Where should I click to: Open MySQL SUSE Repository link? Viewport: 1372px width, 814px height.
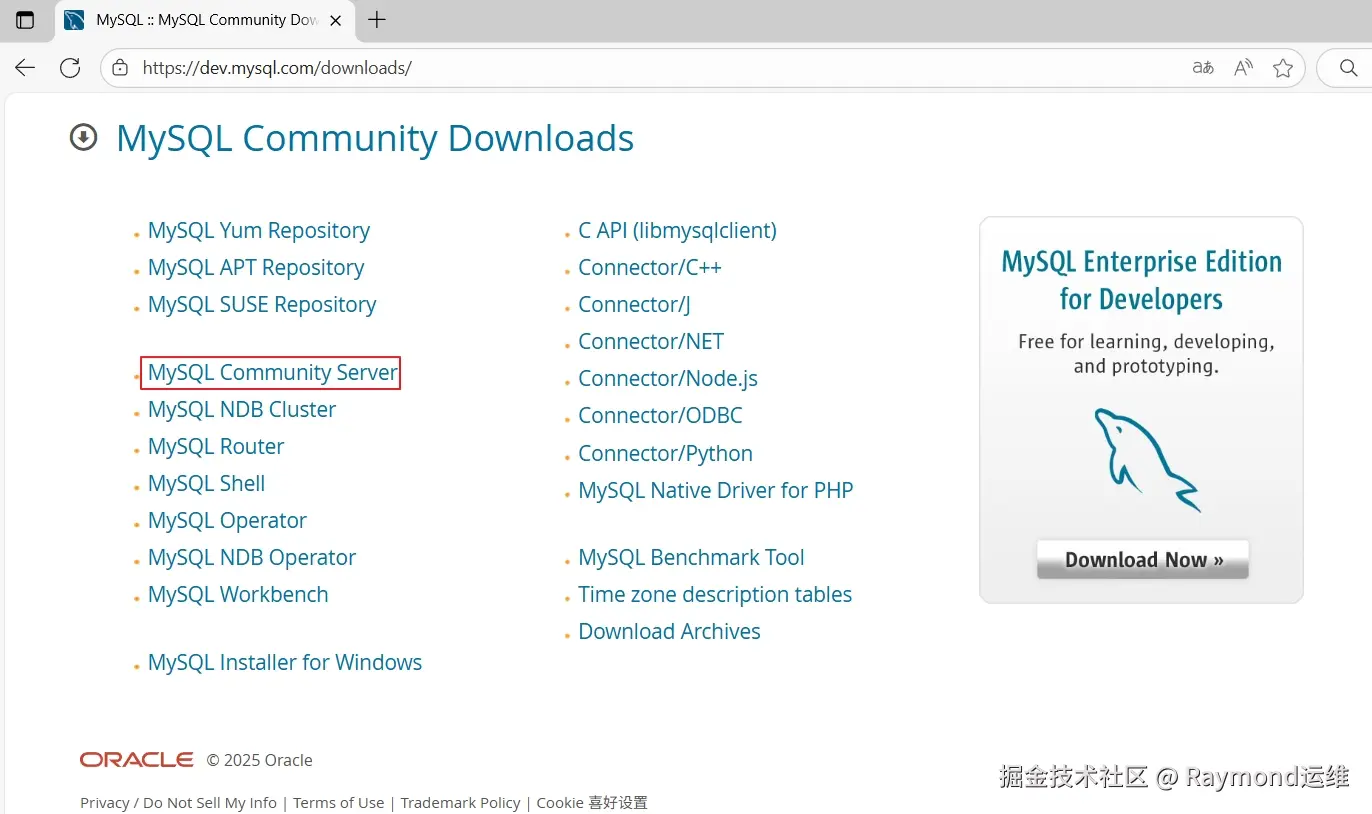[262, 305]
